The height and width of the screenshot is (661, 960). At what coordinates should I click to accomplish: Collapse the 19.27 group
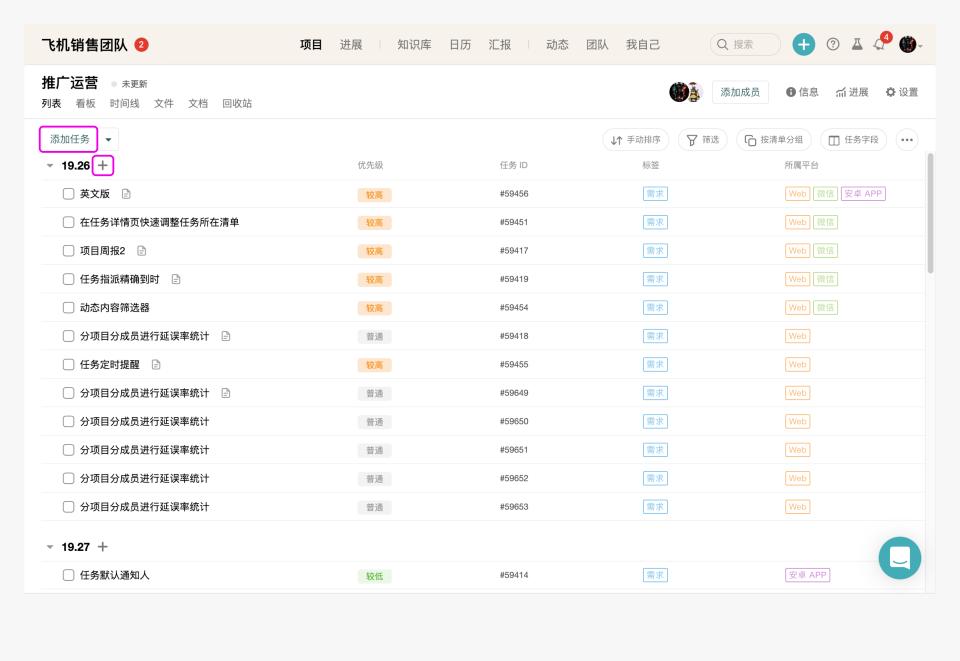(50, 547)
